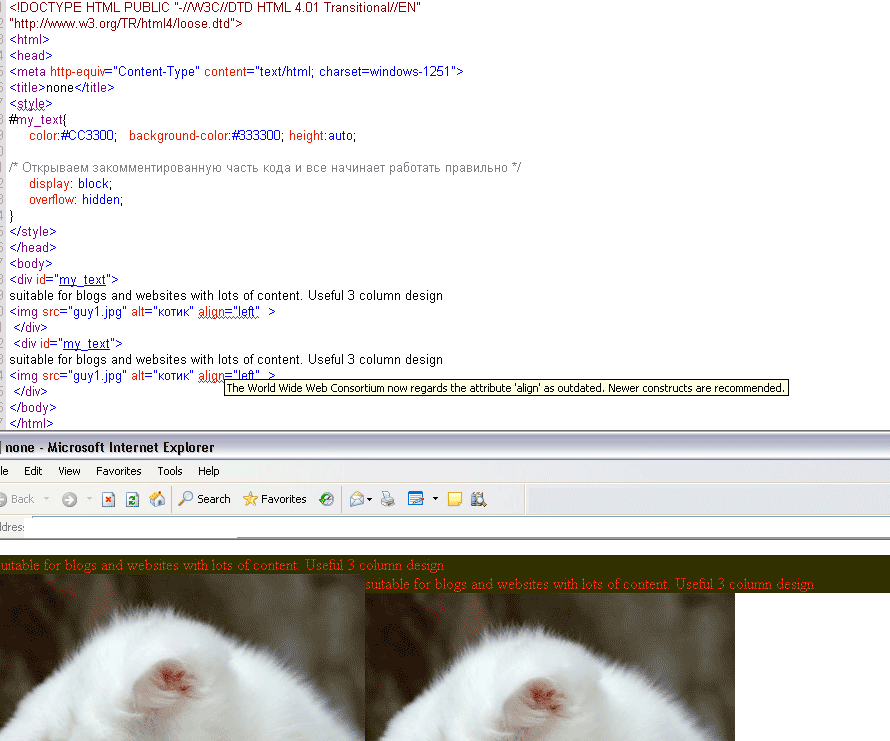Click the <body> tag line
The height and width of the screenshot is (741, 890).
click(31, 264)
